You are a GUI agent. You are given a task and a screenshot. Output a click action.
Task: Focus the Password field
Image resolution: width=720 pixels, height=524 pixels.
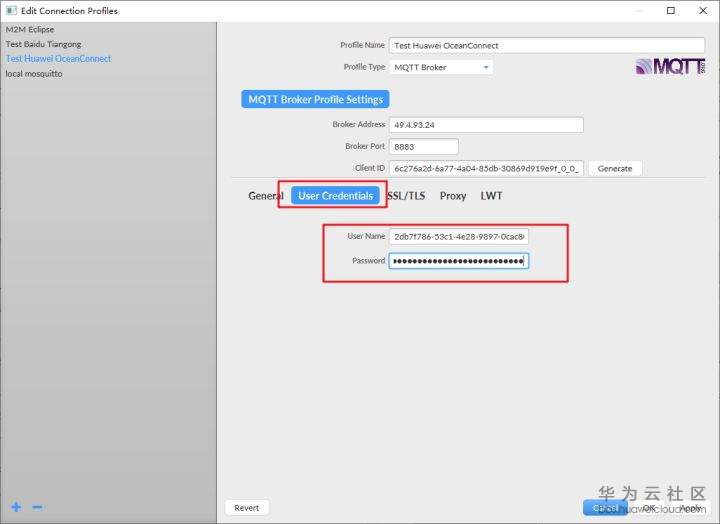click(x=459, y=261)
